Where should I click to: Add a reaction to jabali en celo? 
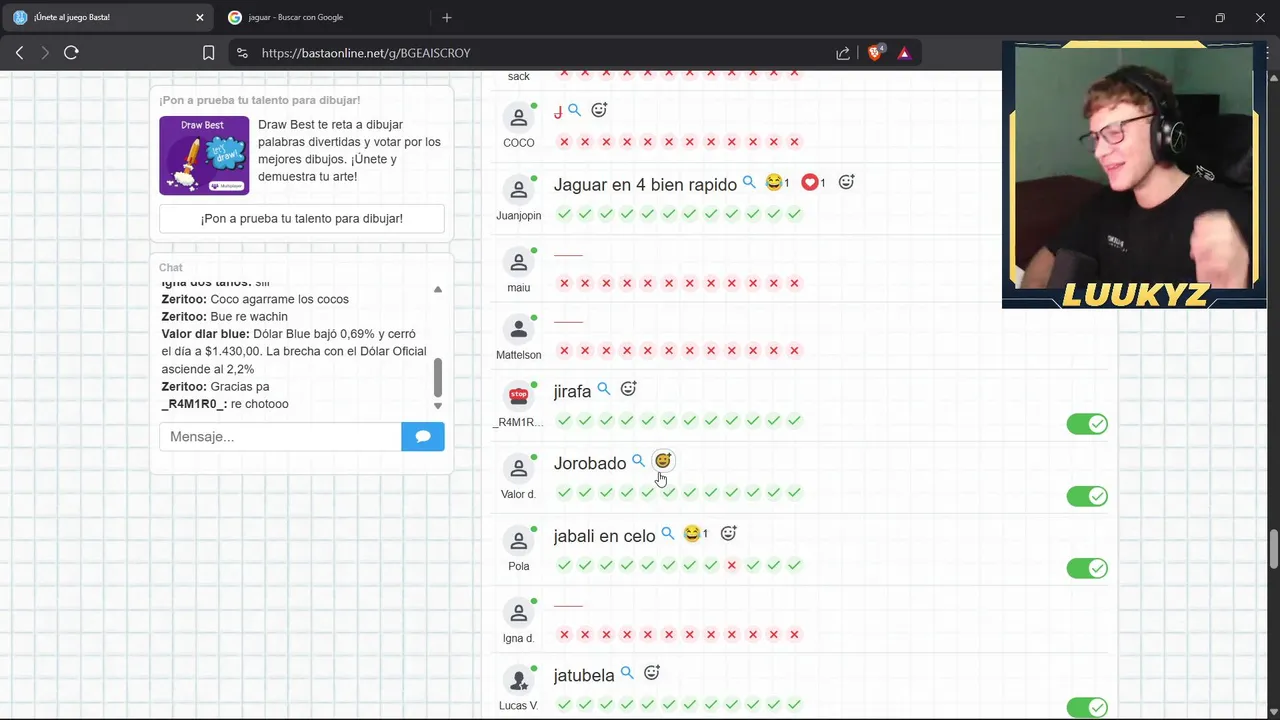coord(729,534)
